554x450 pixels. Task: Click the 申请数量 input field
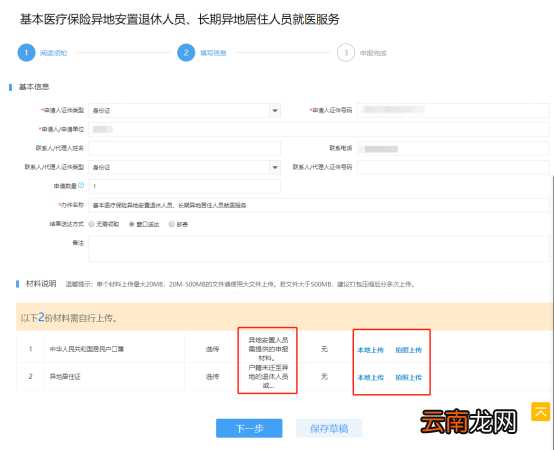(184, 186)
